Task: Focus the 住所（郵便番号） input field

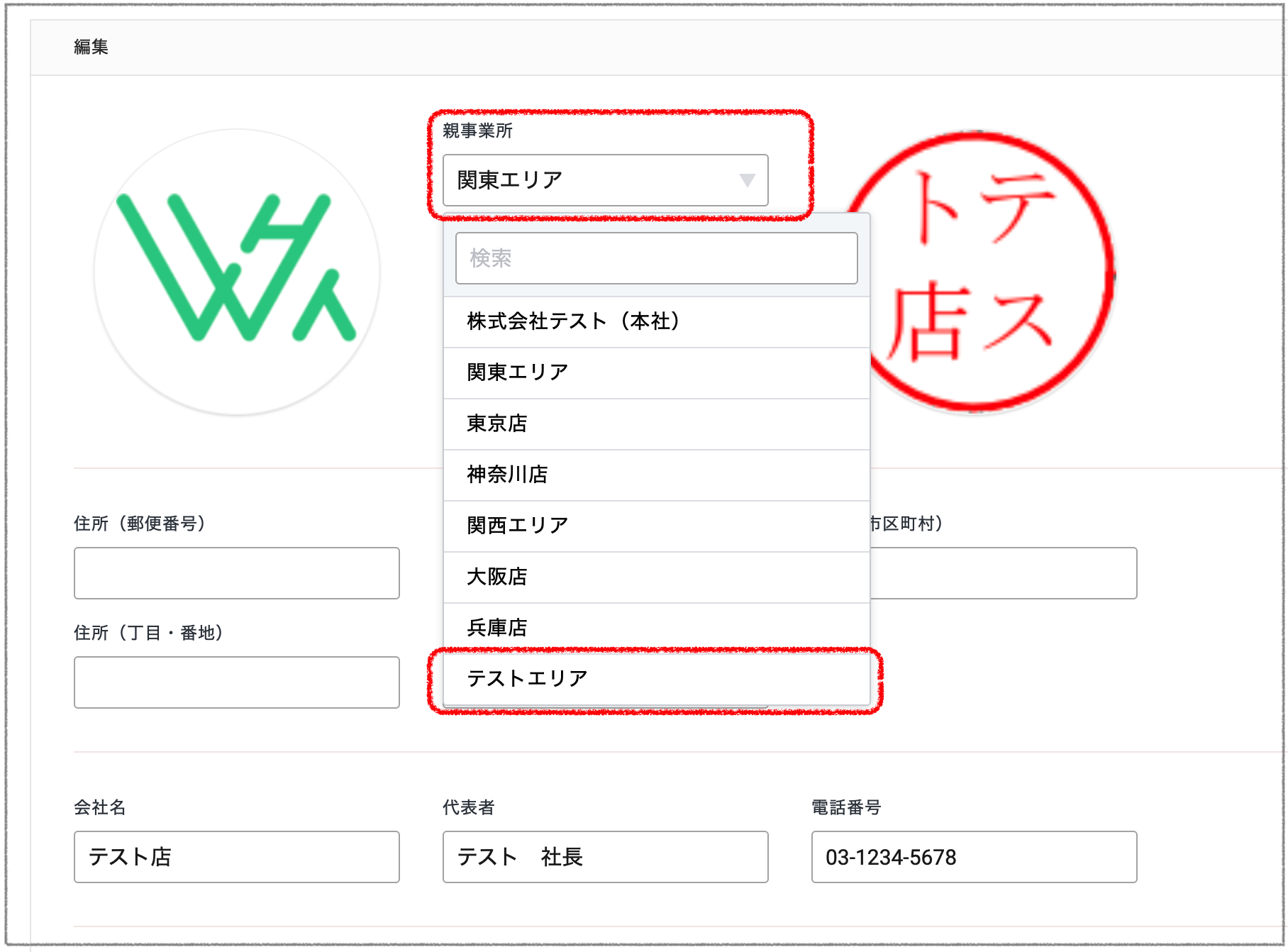Action: point(237,573)
